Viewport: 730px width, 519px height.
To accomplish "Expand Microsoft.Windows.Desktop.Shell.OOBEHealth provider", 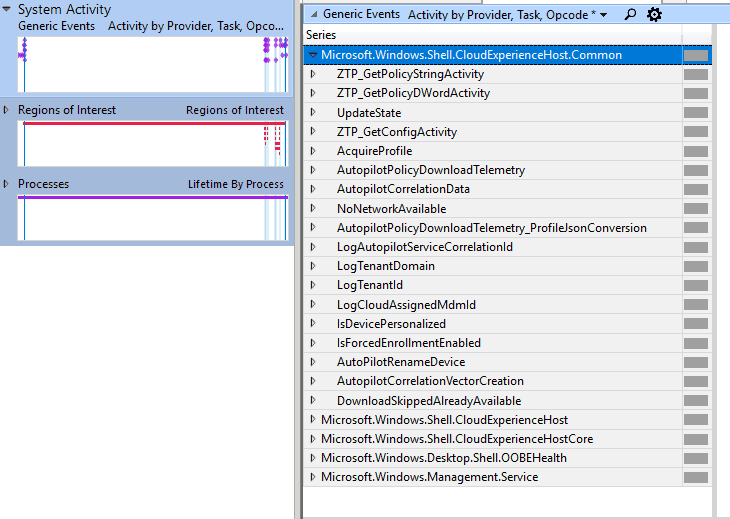I will (313, 458).
